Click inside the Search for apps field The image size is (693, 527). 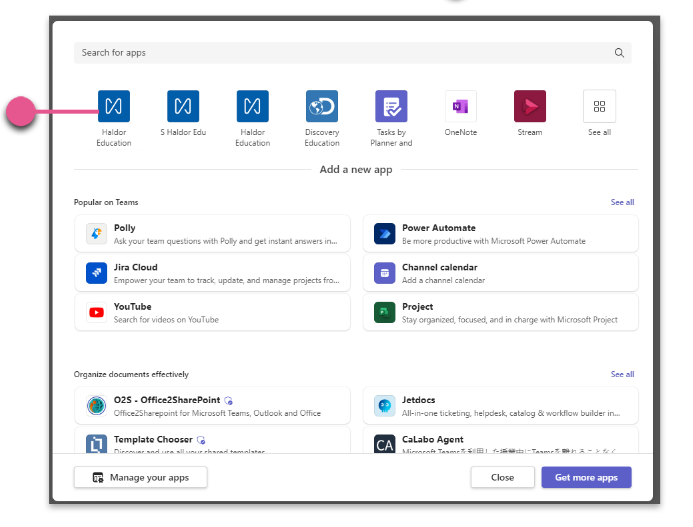click(353, 53)
